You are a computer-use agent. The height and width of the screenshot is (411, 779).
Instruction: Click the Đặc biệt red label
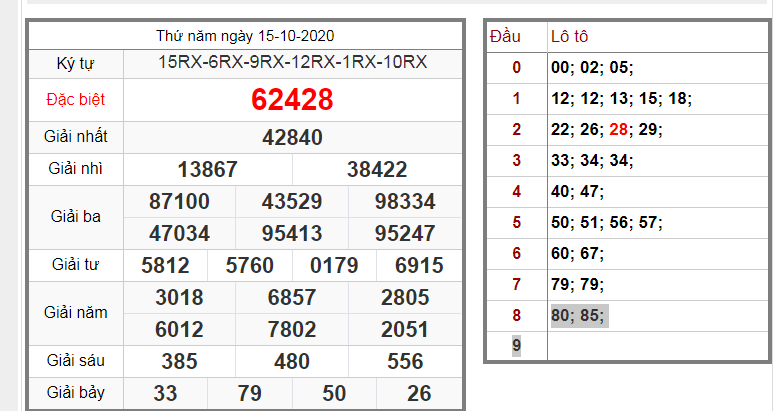point(75,100)
